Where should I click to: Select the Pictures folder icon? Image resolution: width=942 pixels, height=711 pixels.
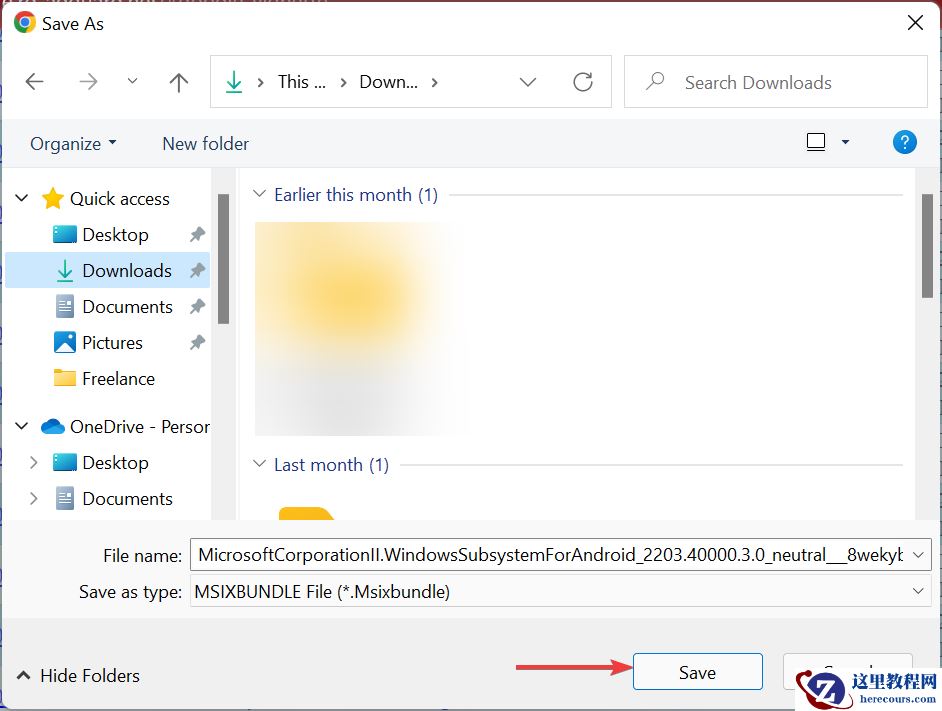click(x=62, y=342)
